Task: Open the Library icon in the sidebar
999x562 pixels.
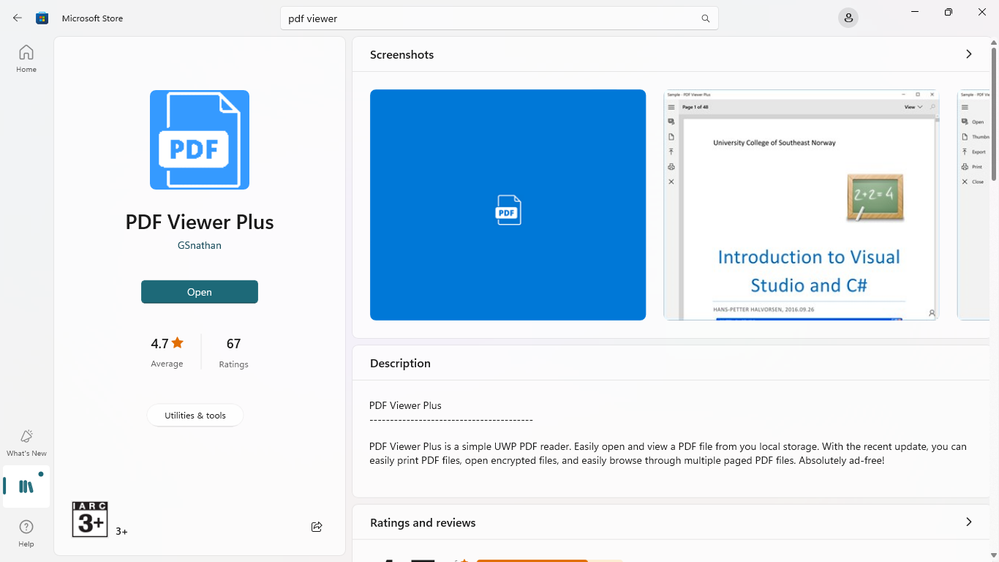Action: point(26,486)
